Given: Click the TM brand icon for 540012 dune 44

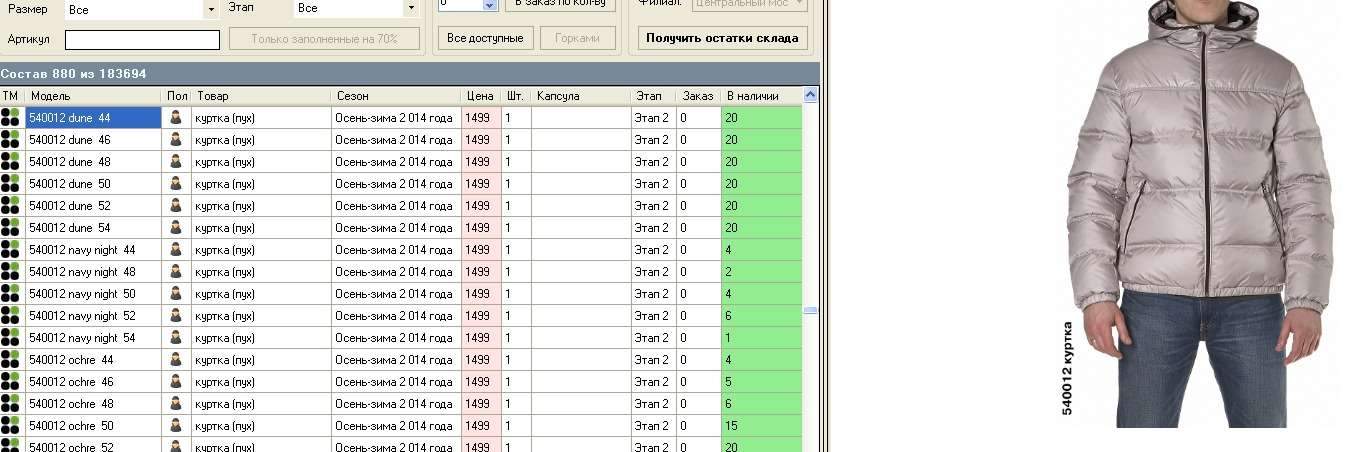Looking at the screenshot, I should (10, 118).
